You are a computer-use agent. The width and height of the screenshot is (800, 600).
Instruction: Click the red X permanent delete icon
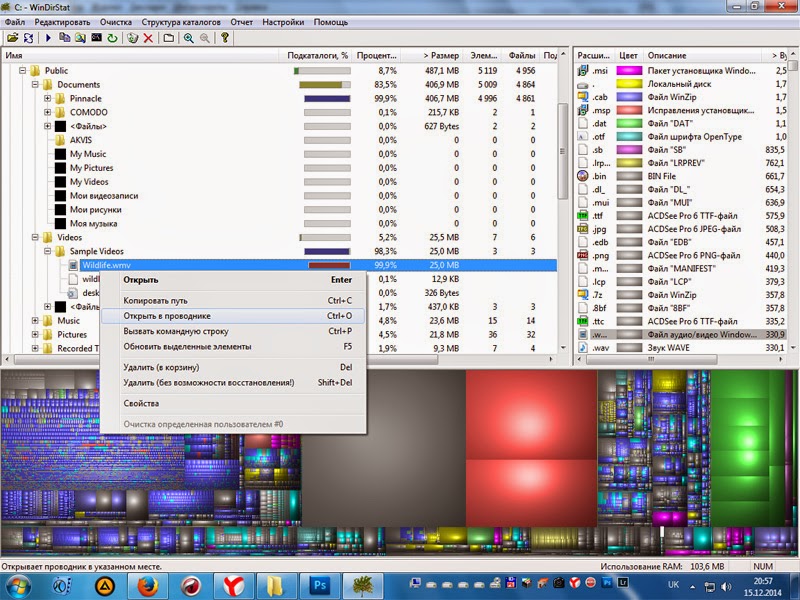coord(148,38)
